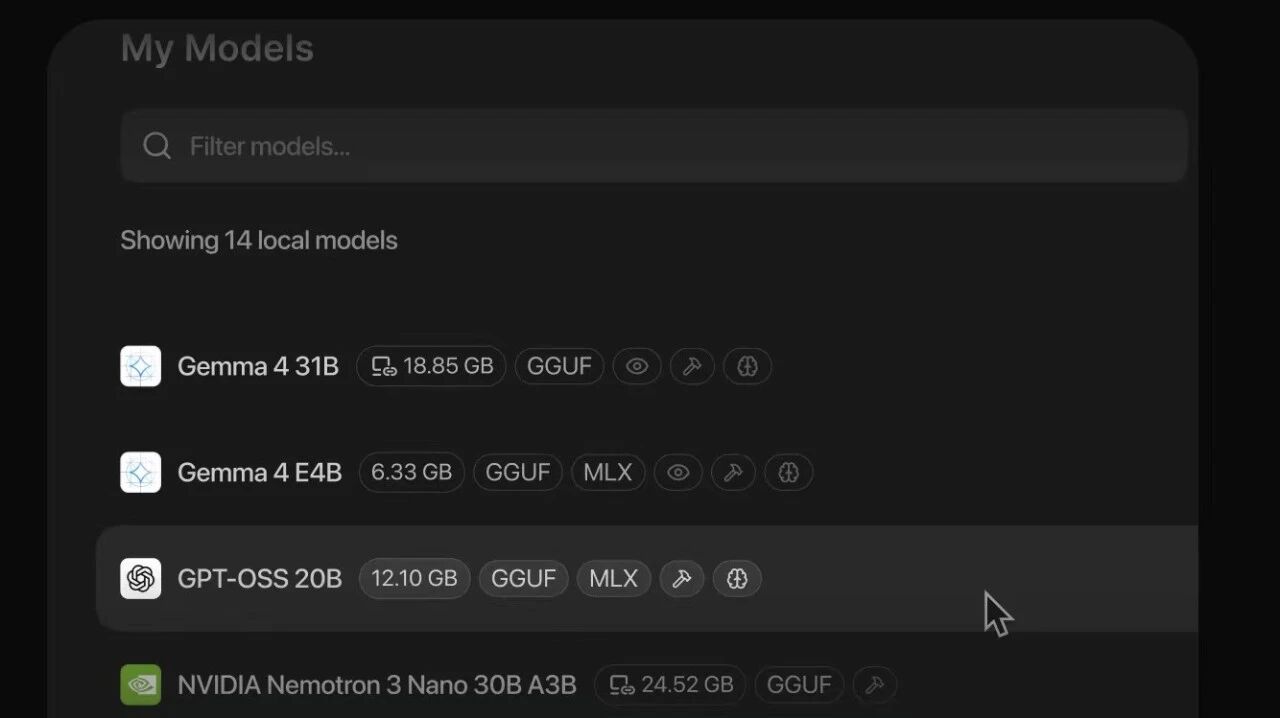1280x718 pixels.
Task: Click the reasoning brain badge on Gemma 4 31B
Action: pos(747,366)
